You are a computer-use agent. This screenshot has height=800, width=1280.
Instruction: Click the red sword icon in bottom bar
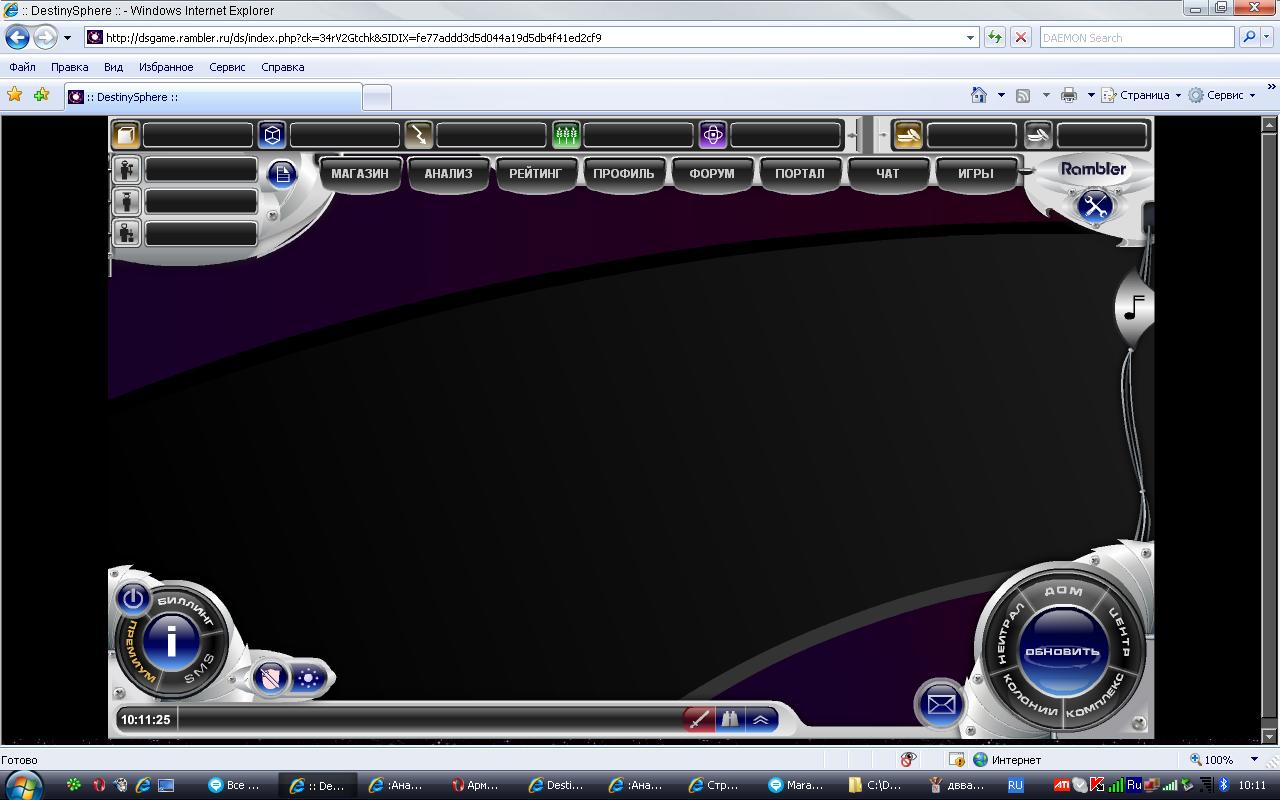tap(699, 719)
